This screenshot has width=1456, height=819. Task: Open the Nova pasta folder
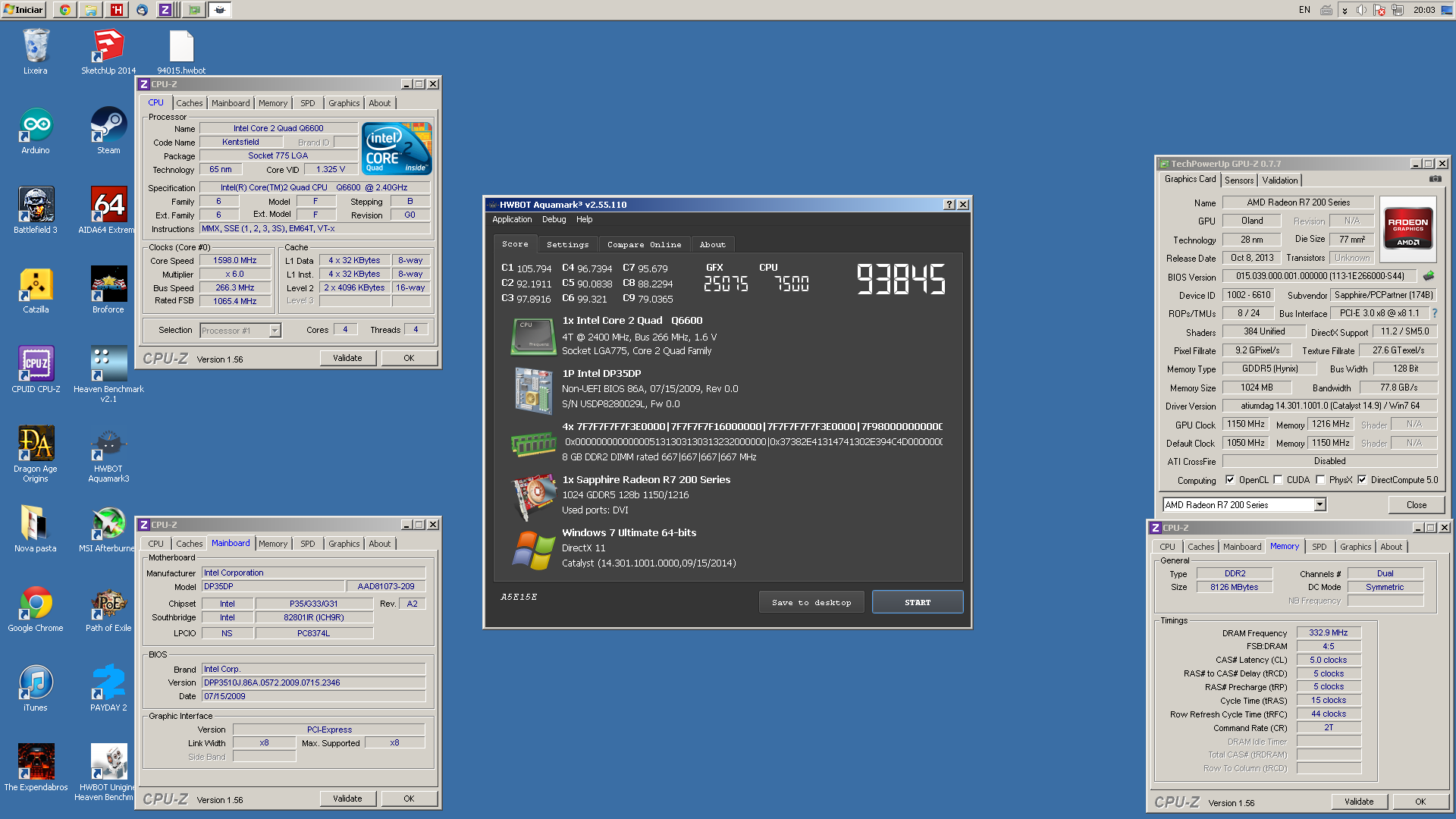point(36,529)
